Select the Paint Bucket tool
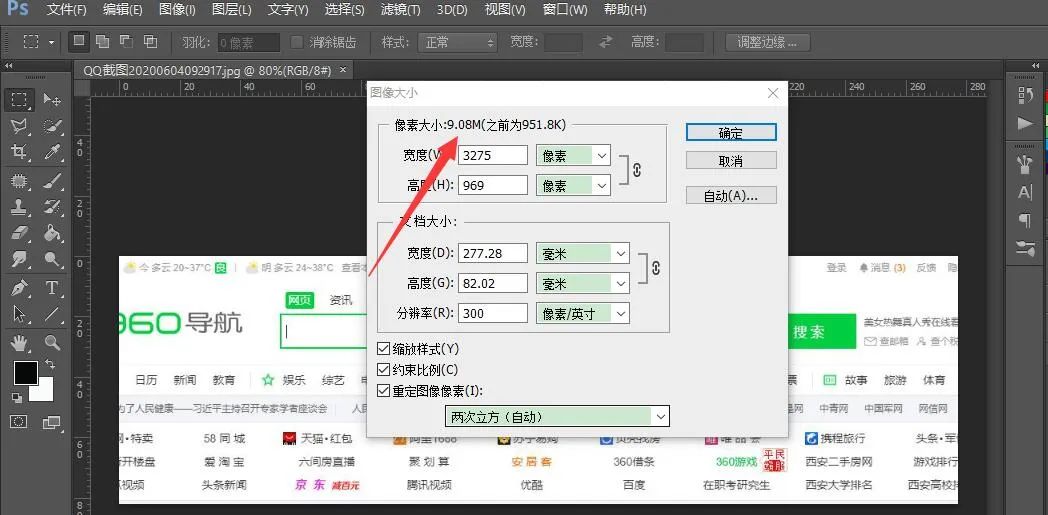Screen dimensions: 1048x515 [52, 232]
